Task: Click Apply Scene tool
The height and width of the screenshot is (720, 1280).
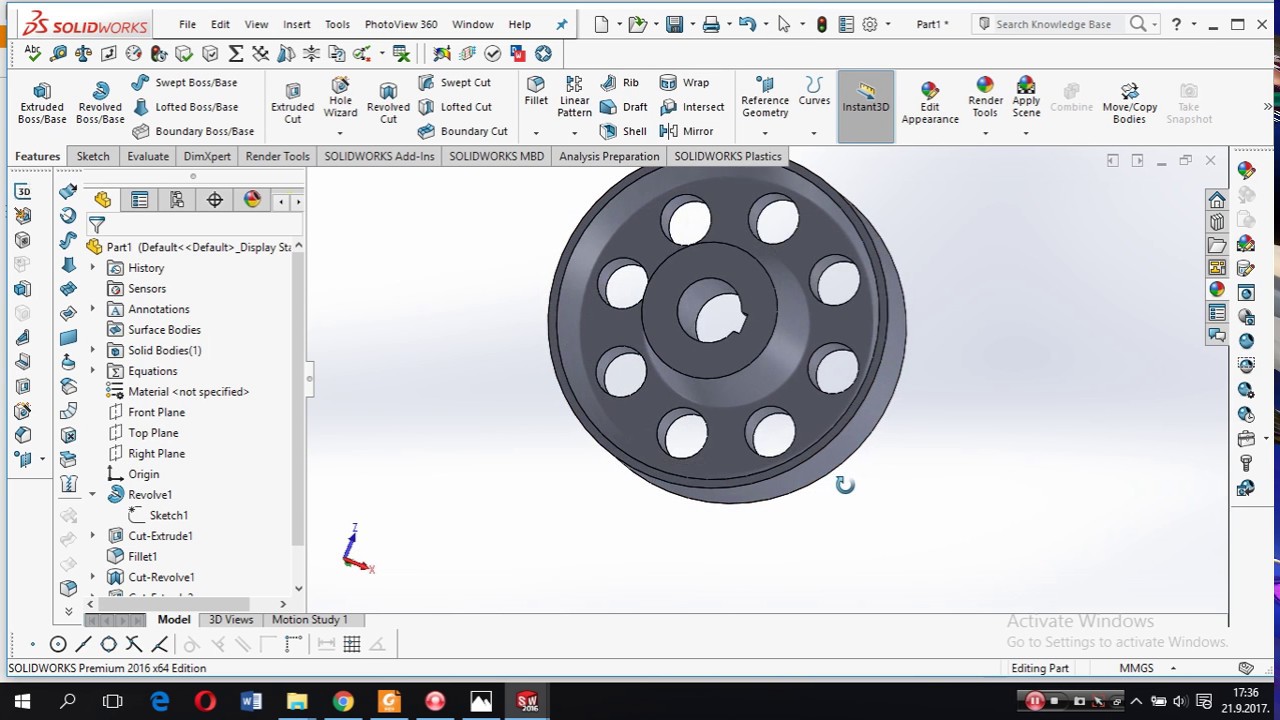Action: [1026, 97]
